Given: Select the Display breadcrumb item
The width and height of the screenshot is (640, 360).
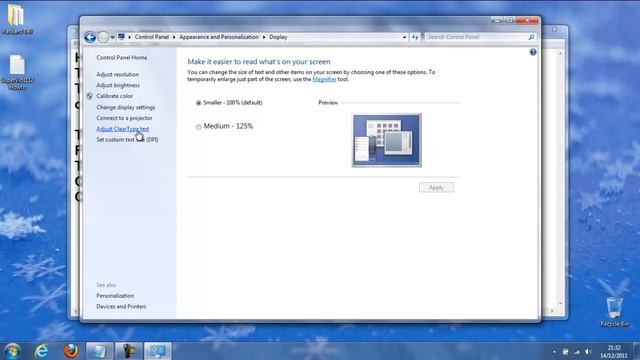Looking at the screenshot, I should pos(278,37).
